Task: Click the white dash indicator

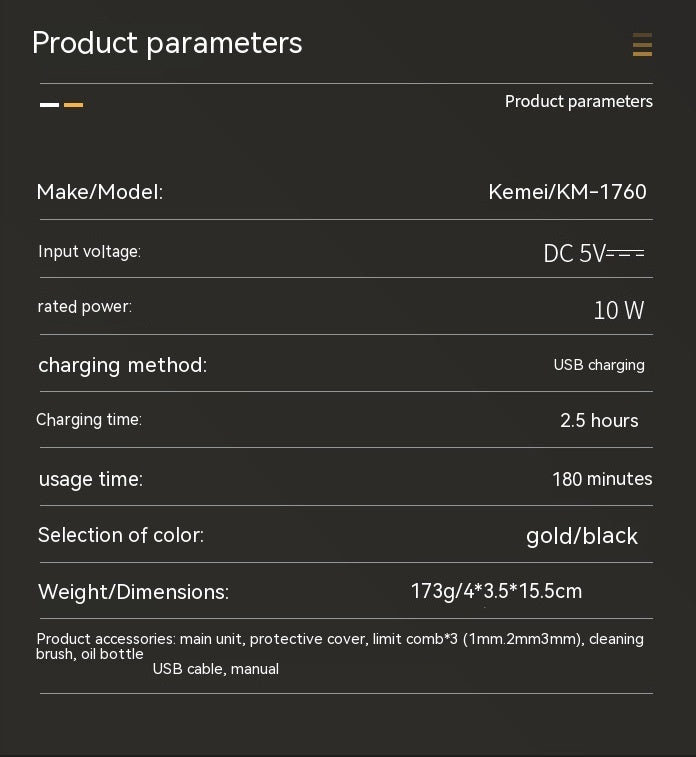Action: (49, 104)
